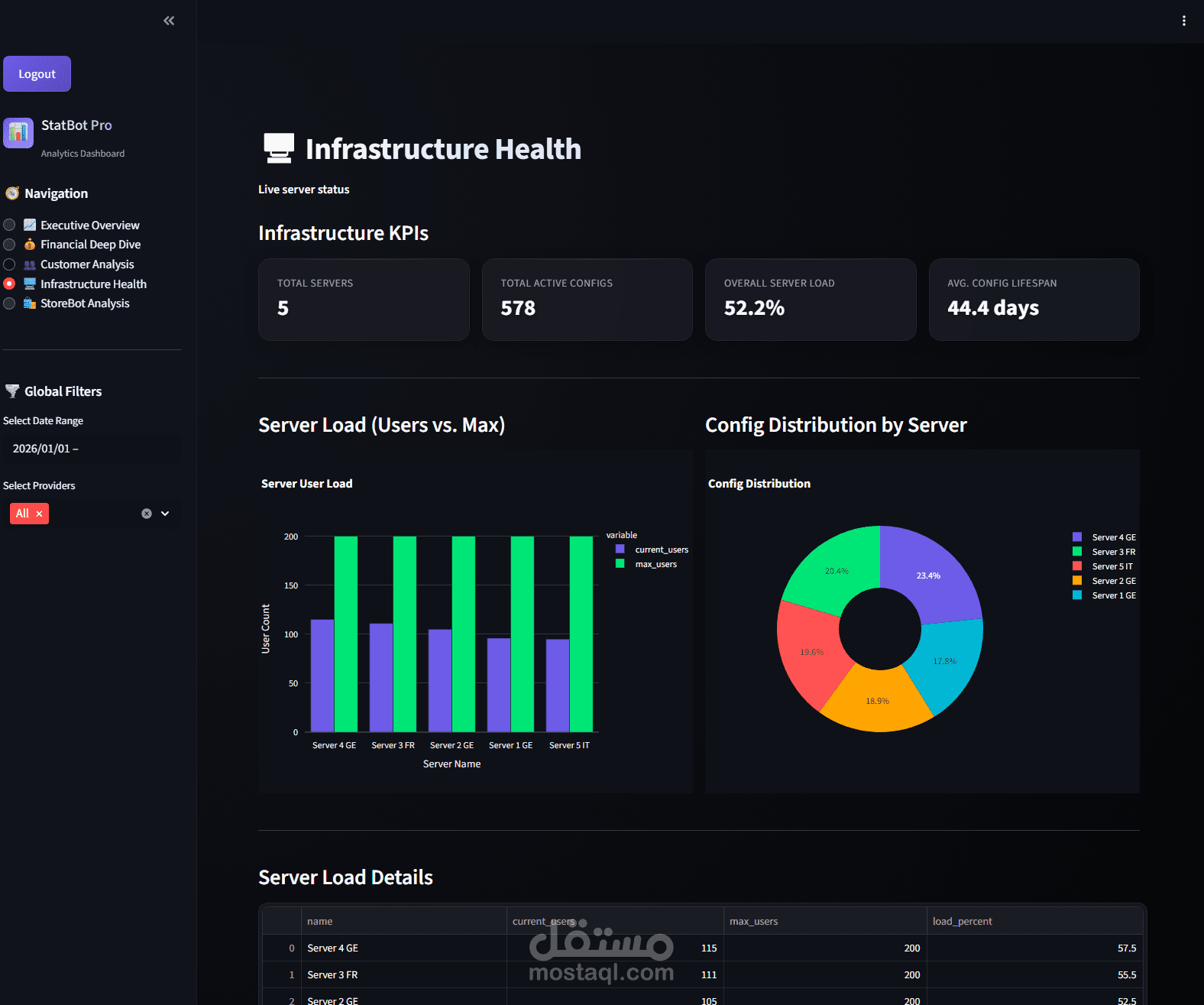Open the three-dot options menu
1204x1005 pixels.
coord(1183,21)
